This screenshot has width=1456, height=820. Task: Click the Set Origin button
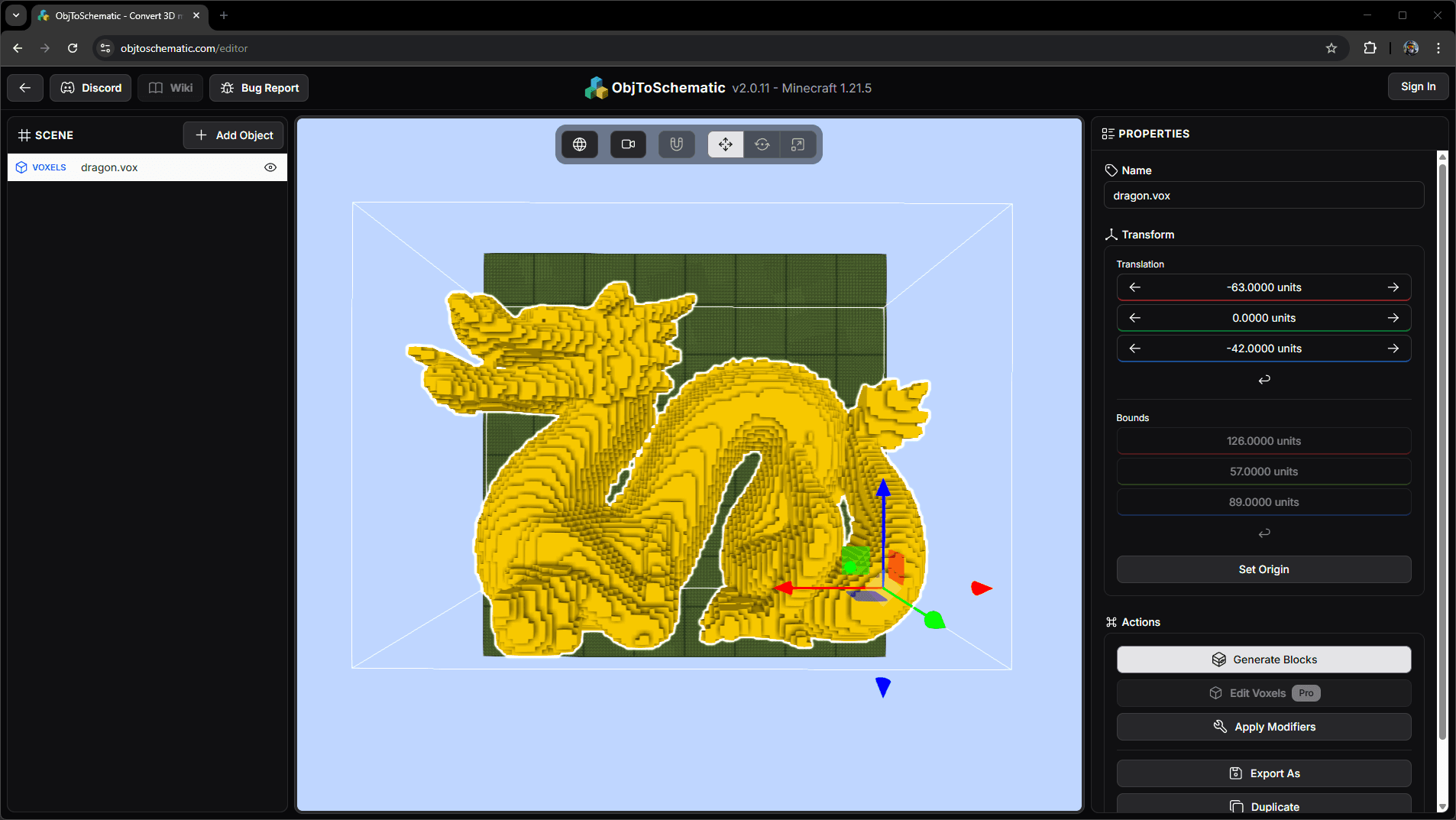tap(1263, 569)
